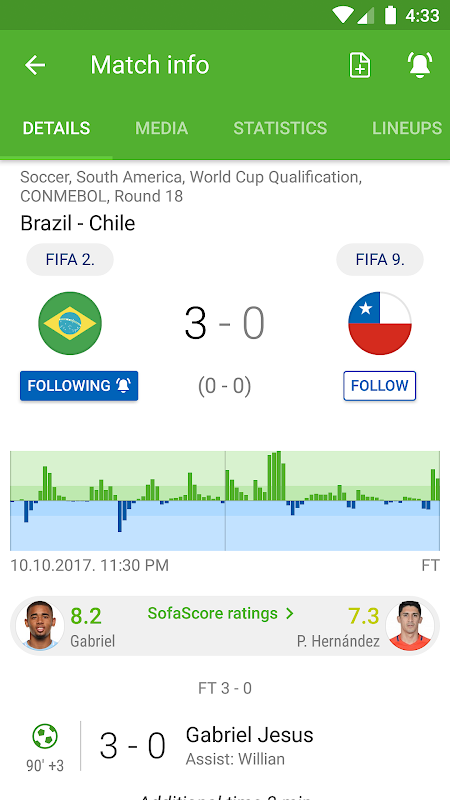Screen dimensions: 450x800
Task: Tap the goal soccer ball icon
Action: pos(45,737)
